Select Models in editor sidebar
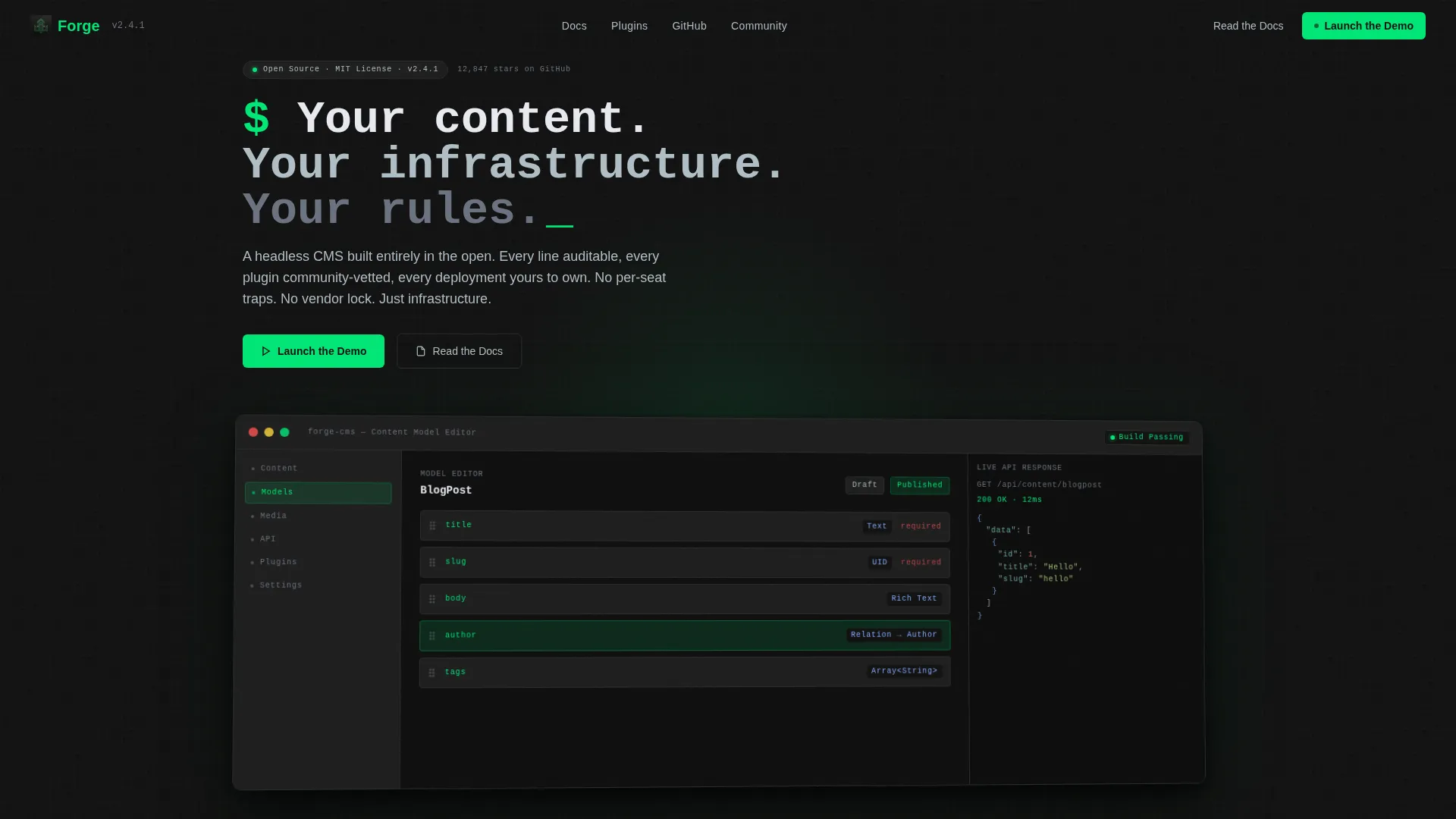The width and height of the screenshot is (1456, 819). pyautogui.click(x=318, y=493)
